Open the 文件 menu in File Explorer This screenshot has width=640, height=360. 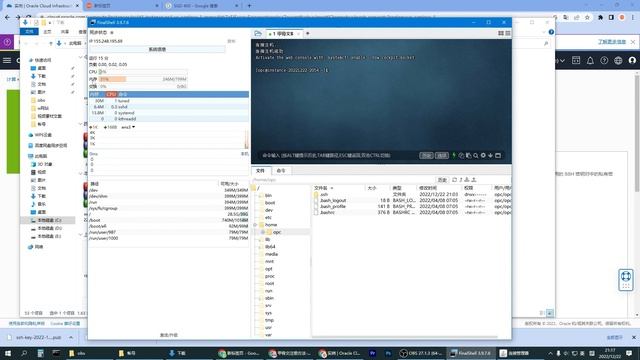pyautogui.click(x=29, y=32)
